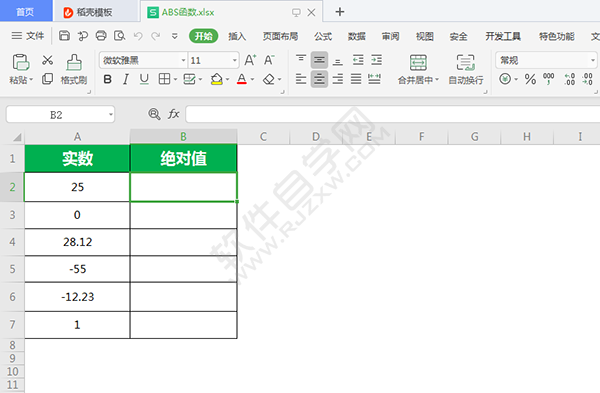Image resolution: width=600 pixels, height=393 pixels.
Task: Toggle Underline formatting
Action: point(144,79)
